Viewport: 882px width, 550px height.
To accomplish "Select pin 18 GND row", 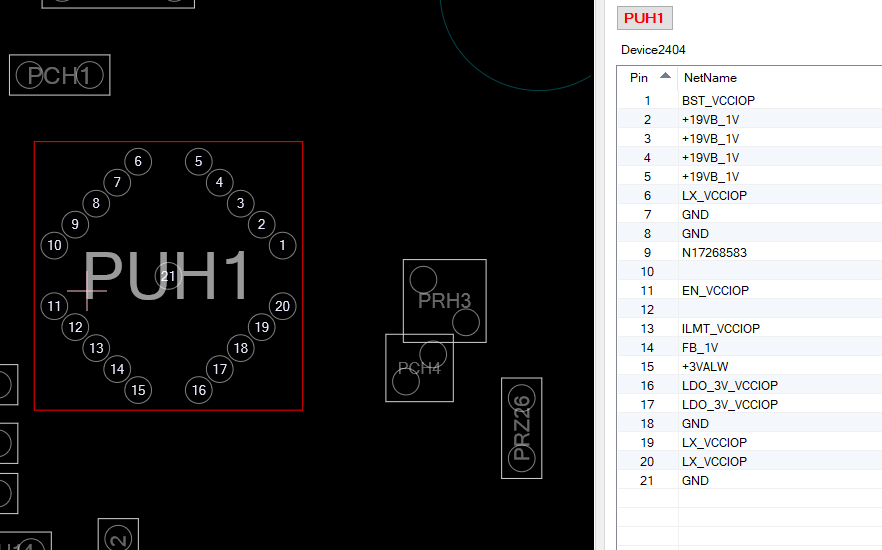I will point(750,423).
